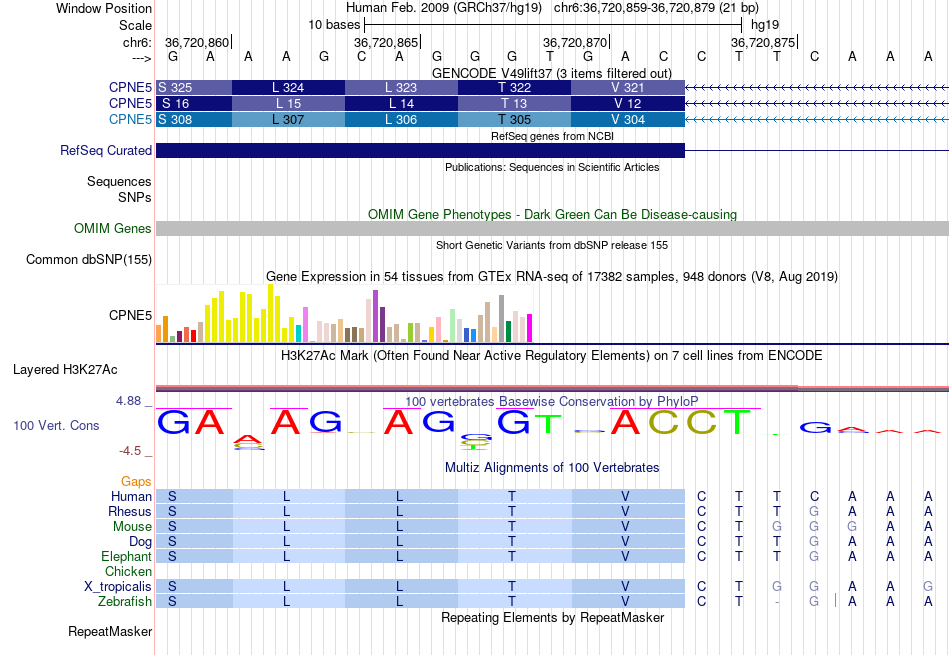Select the Chicken alignment row label
950x655 pixels.
pyautogui.click(x=128, y=571)
